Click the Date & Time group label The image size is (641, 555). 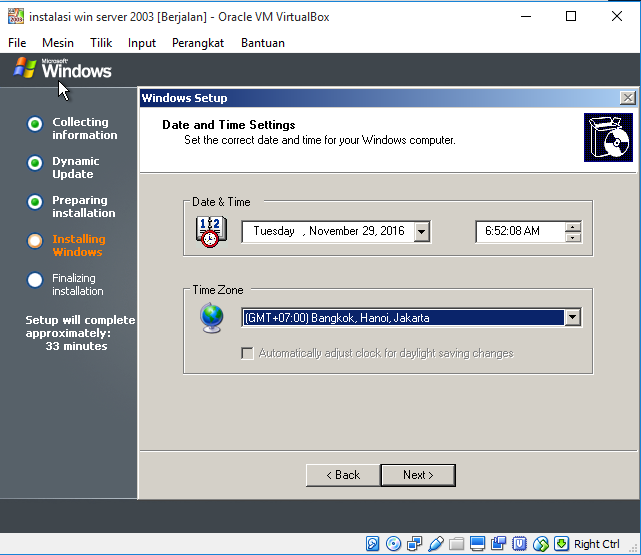click(x=221, y=202)
